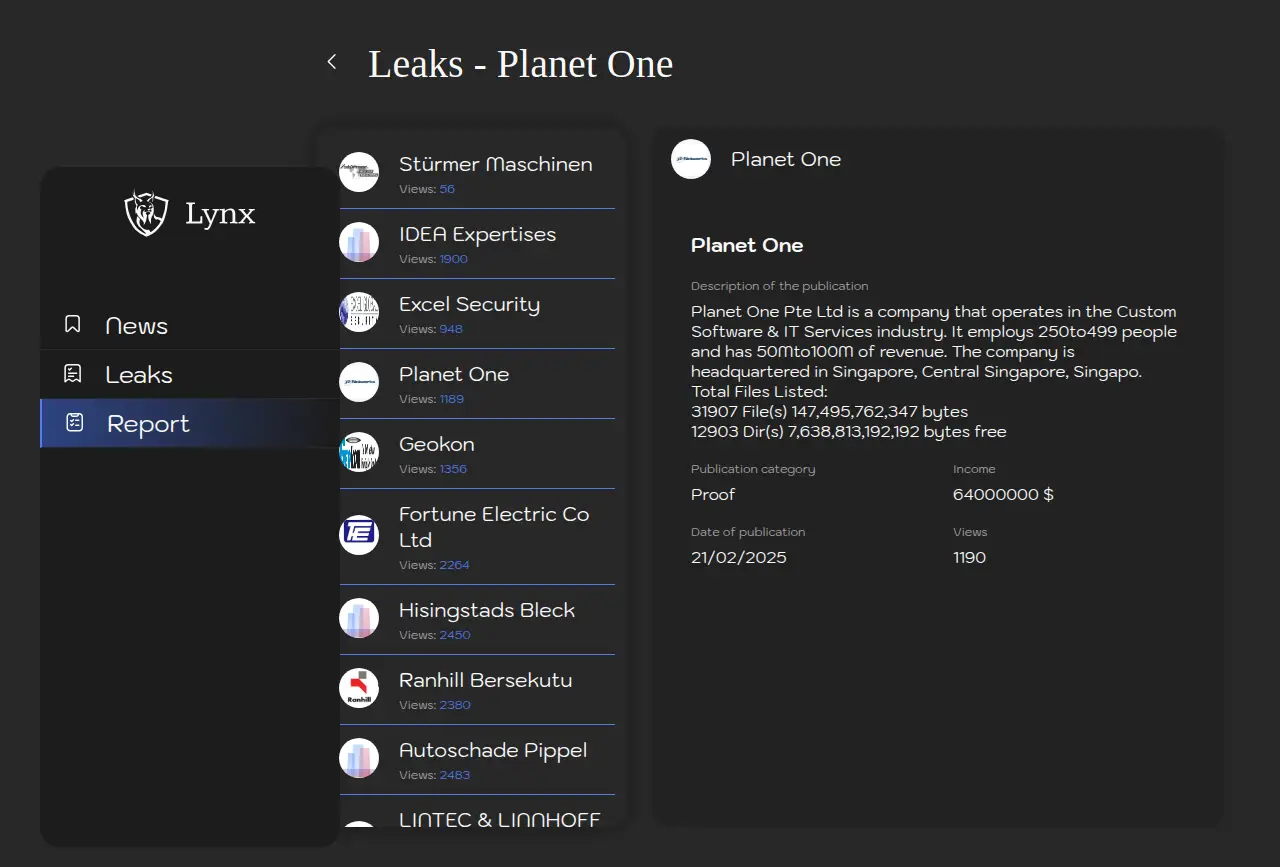This screenshot has width=1280, height=867.
Task: Click the Geokon logo icon
Action: tap(359, 452)
